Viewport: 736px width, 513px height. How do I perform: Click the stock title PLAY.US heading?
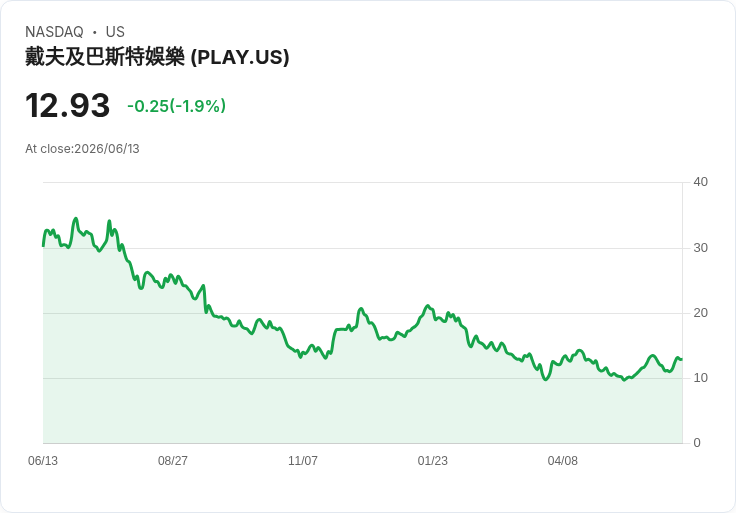tap(157, 57)
